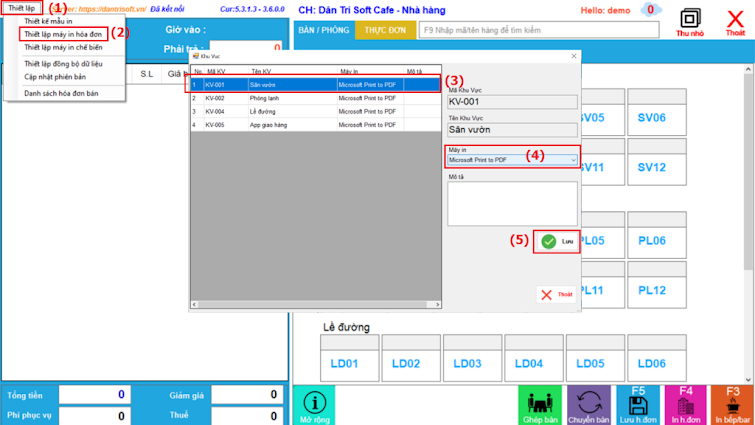This screenshot has height=425, width=755.
Task: Click the Tên Khu Vực field
Action: tap(512, 129)
